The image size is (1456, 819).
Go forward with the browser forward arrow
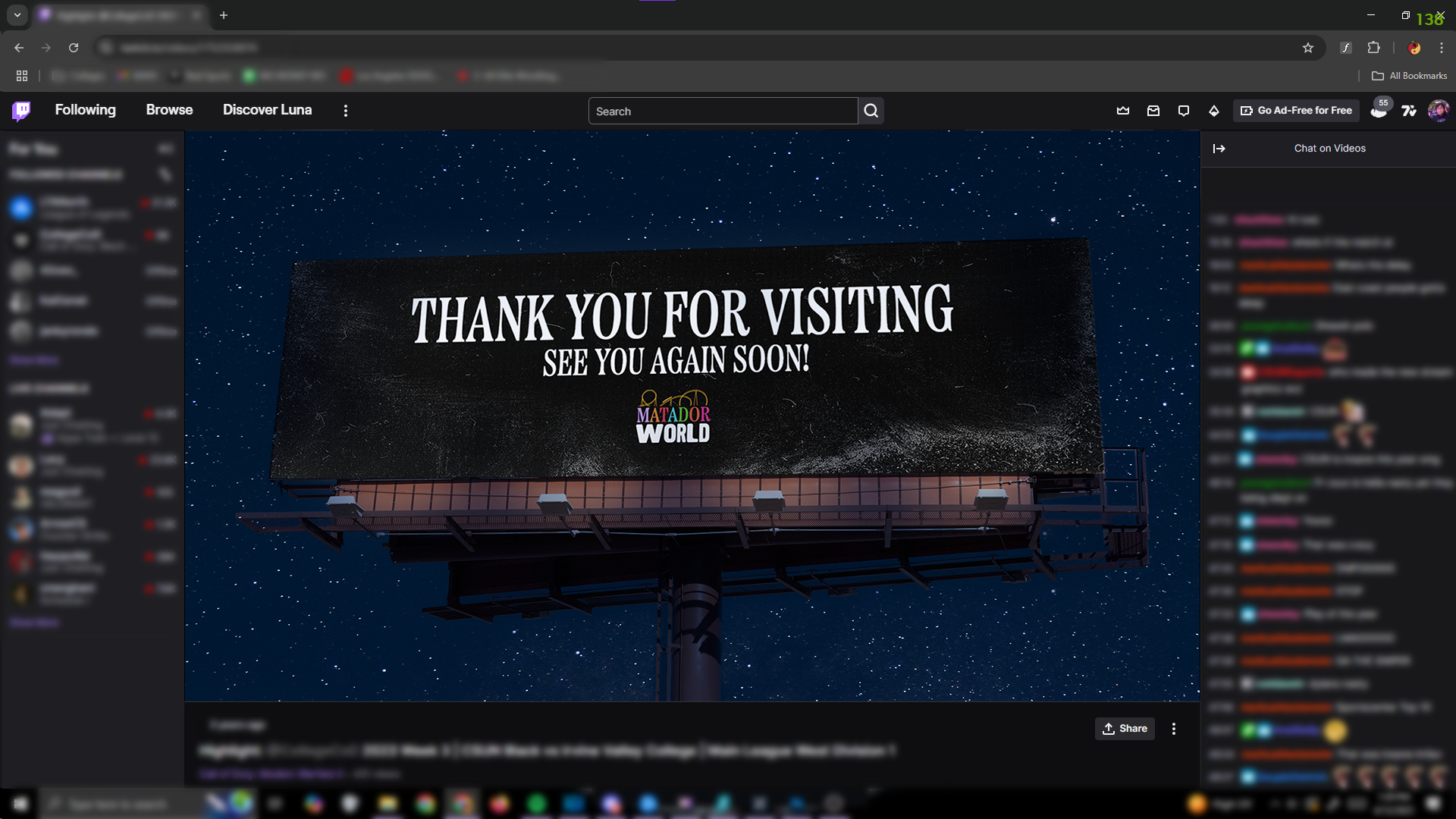pos(46,48)
